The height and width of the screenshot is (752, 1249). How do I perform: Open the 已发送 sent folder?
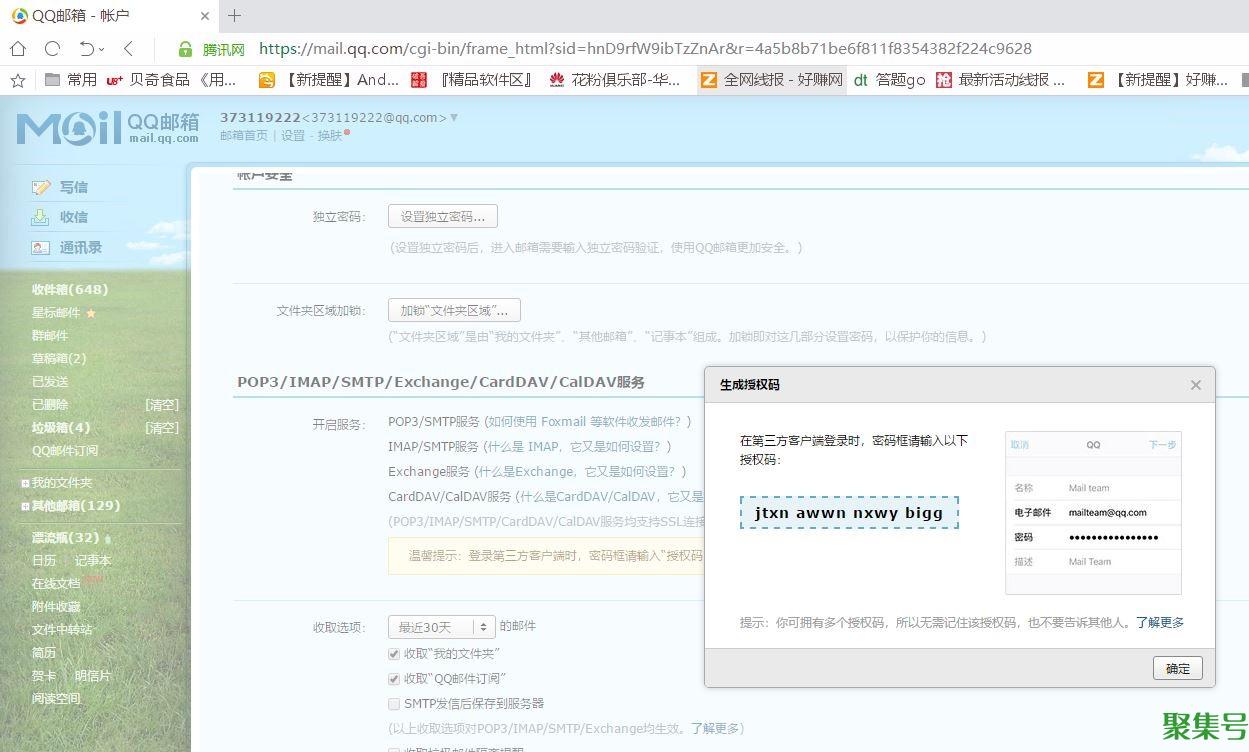[50, 382]
